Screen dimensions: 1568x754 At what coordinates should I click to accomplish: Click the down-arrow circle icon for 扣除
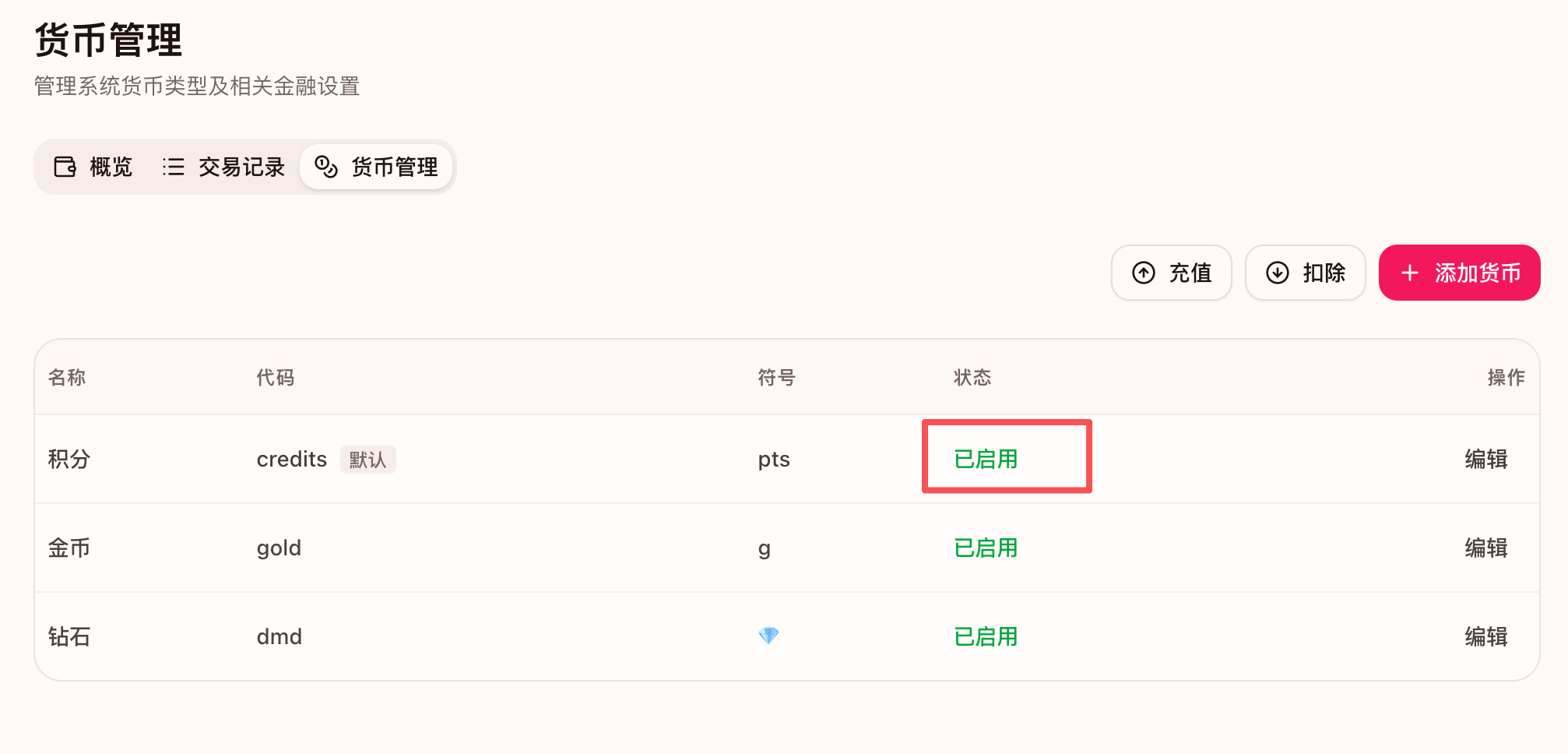coord(1277,273)
